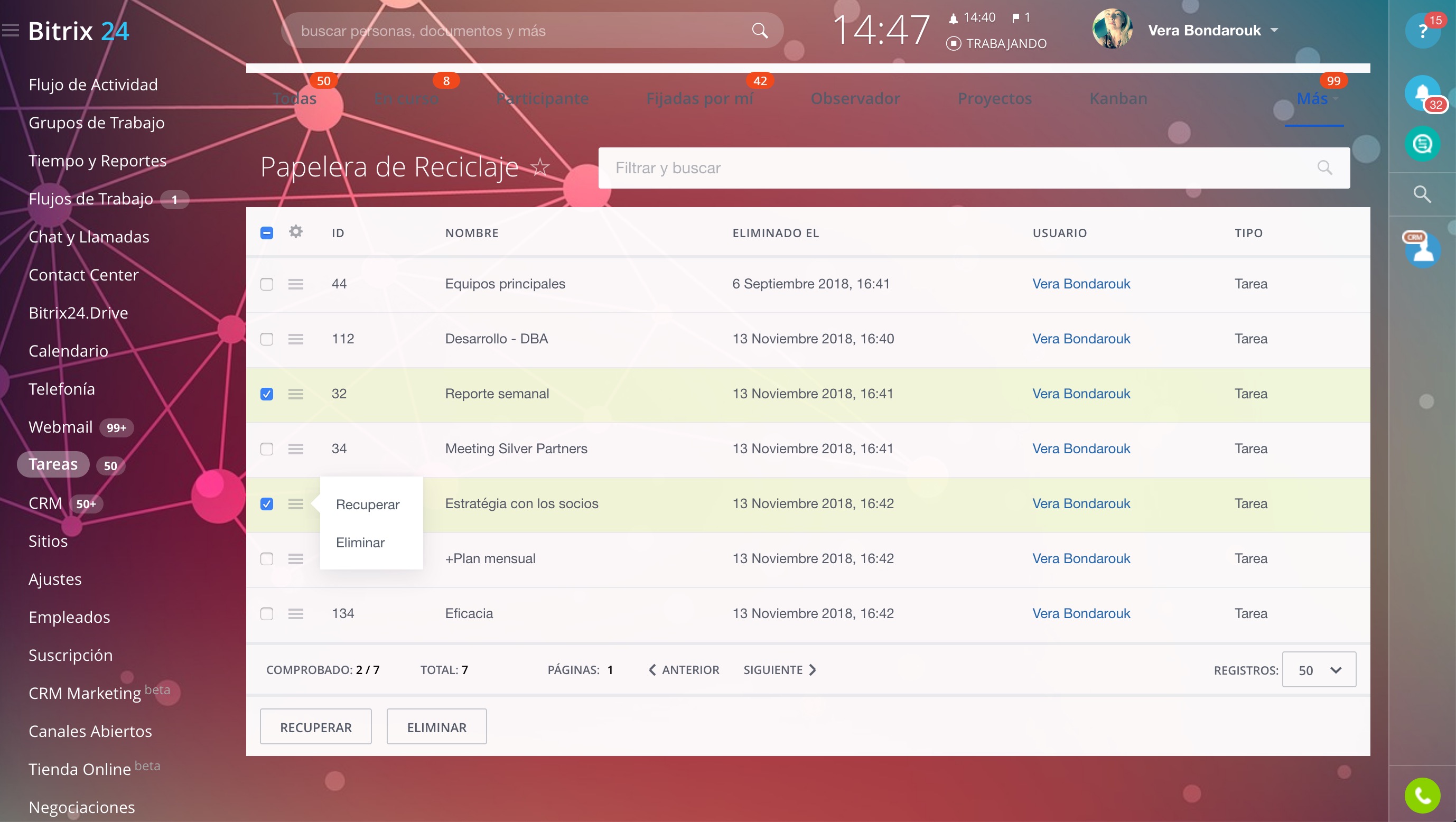Image resolution: width=1456 pixels, height=822 pixels.
Task: Select Recuperar in the context menu
Action: pos(367,505)
